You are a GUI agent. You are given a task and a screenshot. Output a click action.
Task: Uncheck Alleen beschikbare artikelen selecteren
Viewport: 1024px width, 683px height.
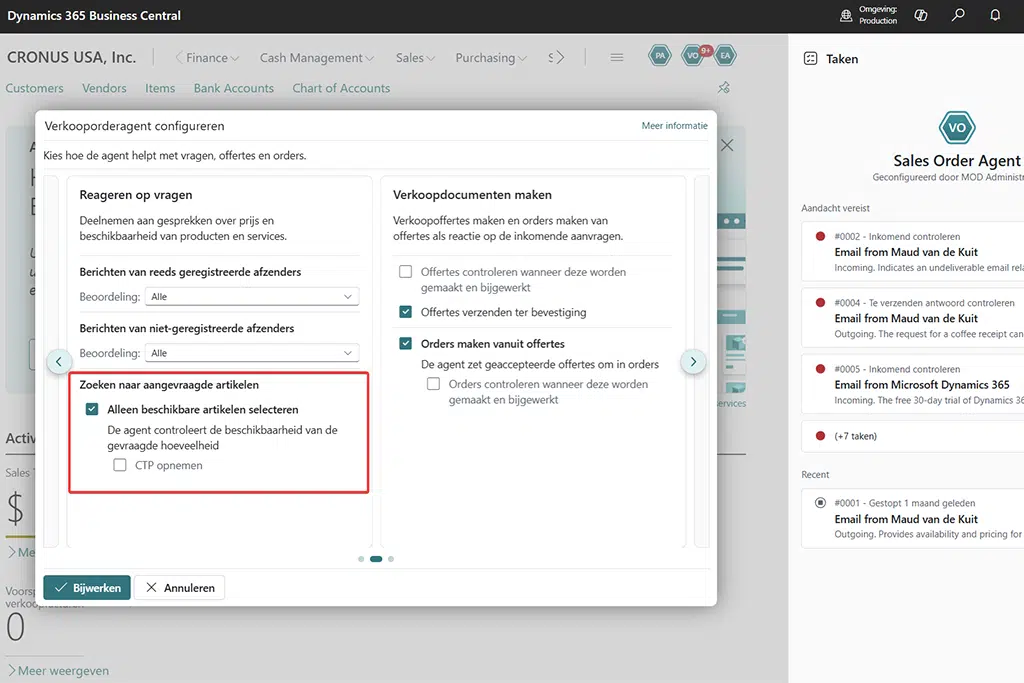tap(92, 409)
